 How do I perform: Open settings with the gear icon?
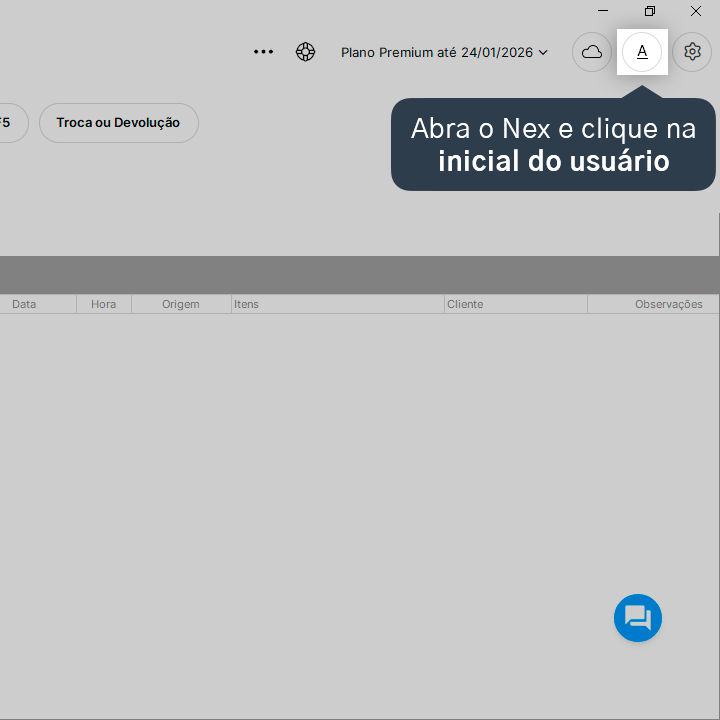[x=692, y=52]
